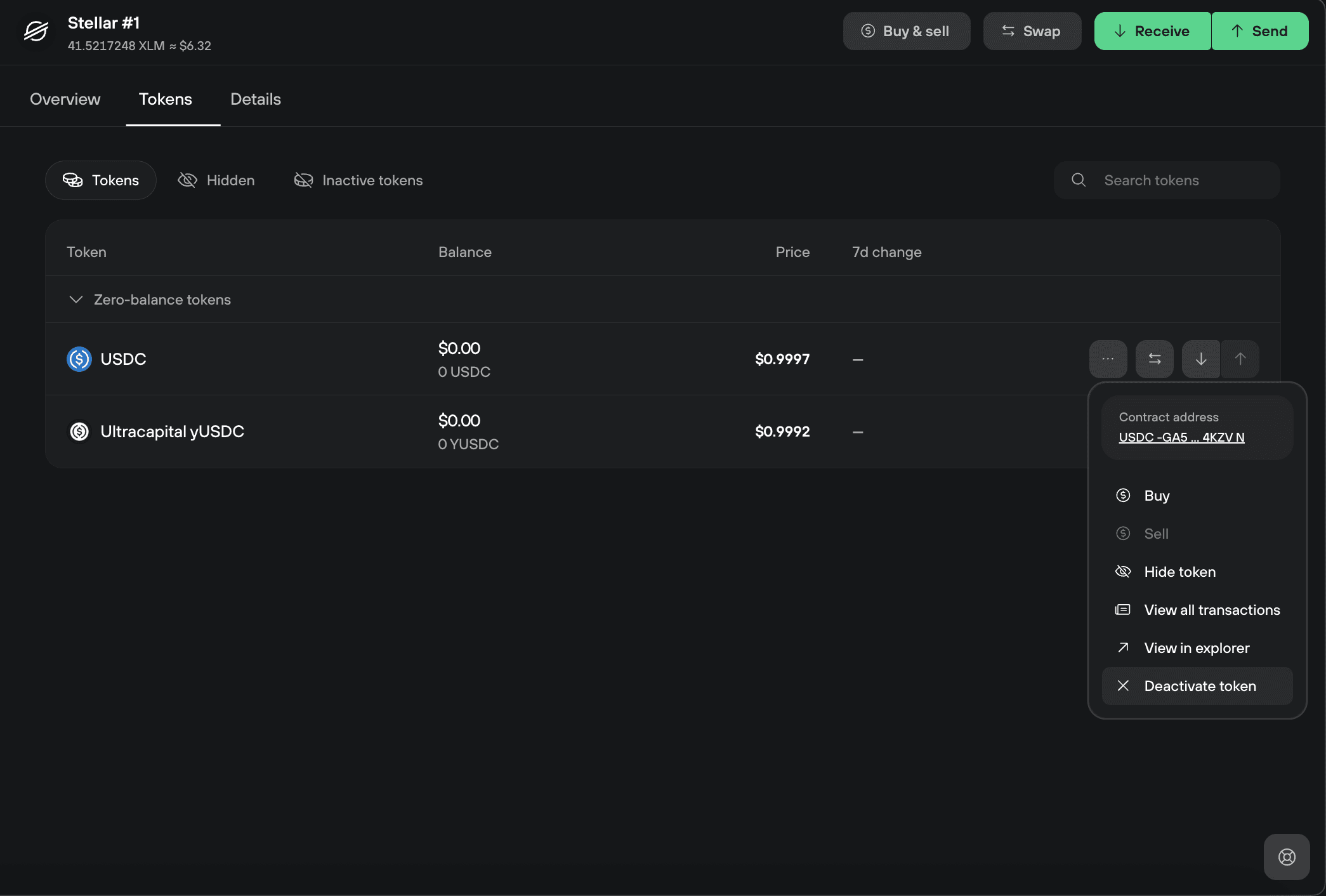
Task: Click the swap arrows icon in USDC row
Action: click(1154, 359)
